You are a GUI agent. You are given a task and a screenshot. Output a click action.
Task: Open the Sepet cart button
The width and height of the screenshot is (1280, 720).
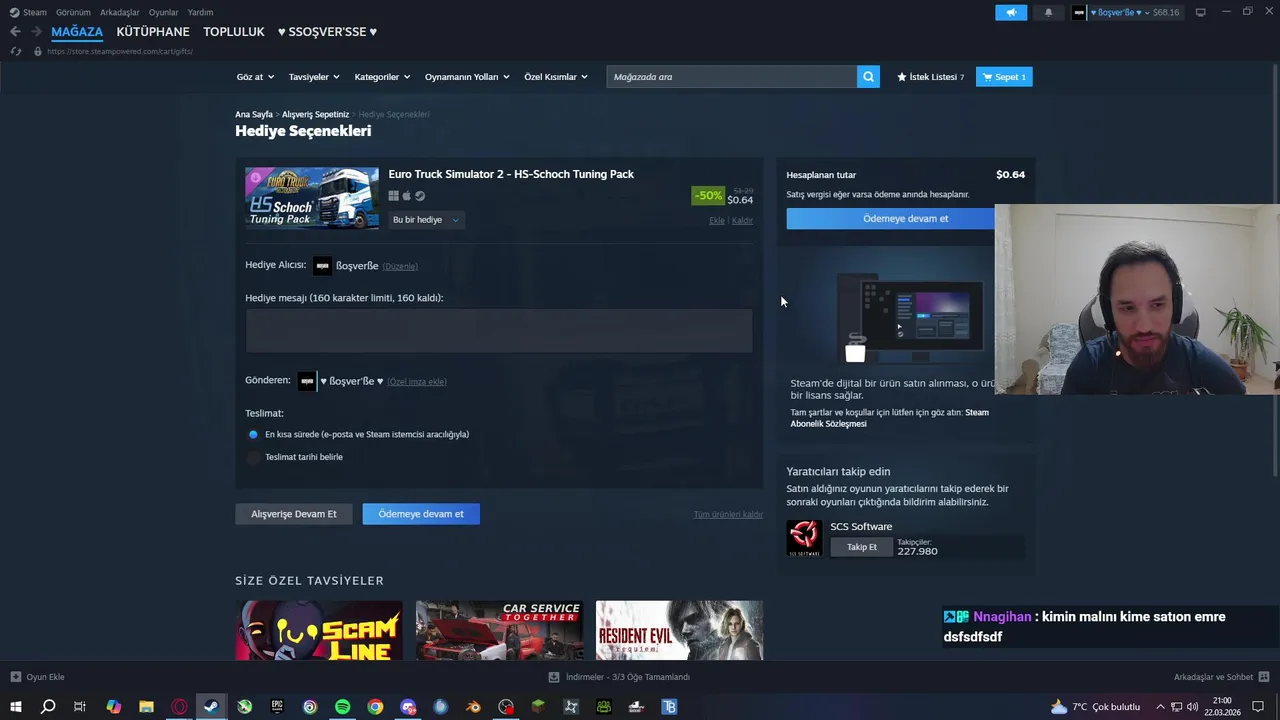point(1004,77)
